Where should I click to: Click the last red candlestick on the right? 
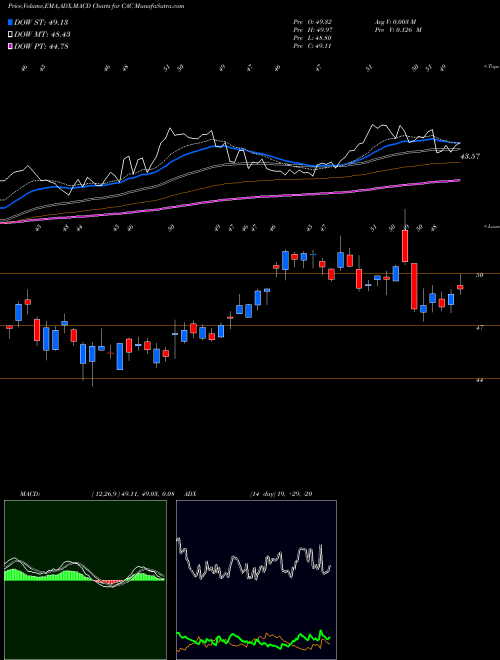coord(460,287)
